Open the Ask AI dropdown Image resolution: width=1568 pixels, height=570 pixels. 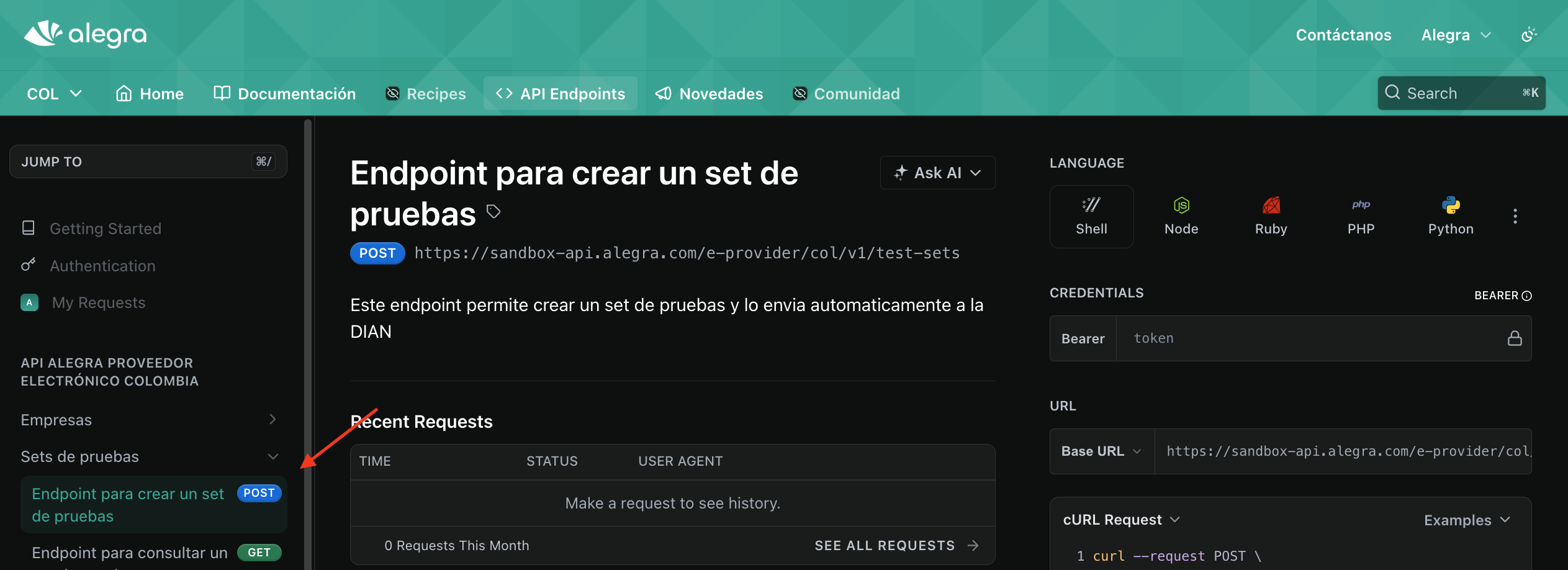pyautogui.click(x=937, y=173)
